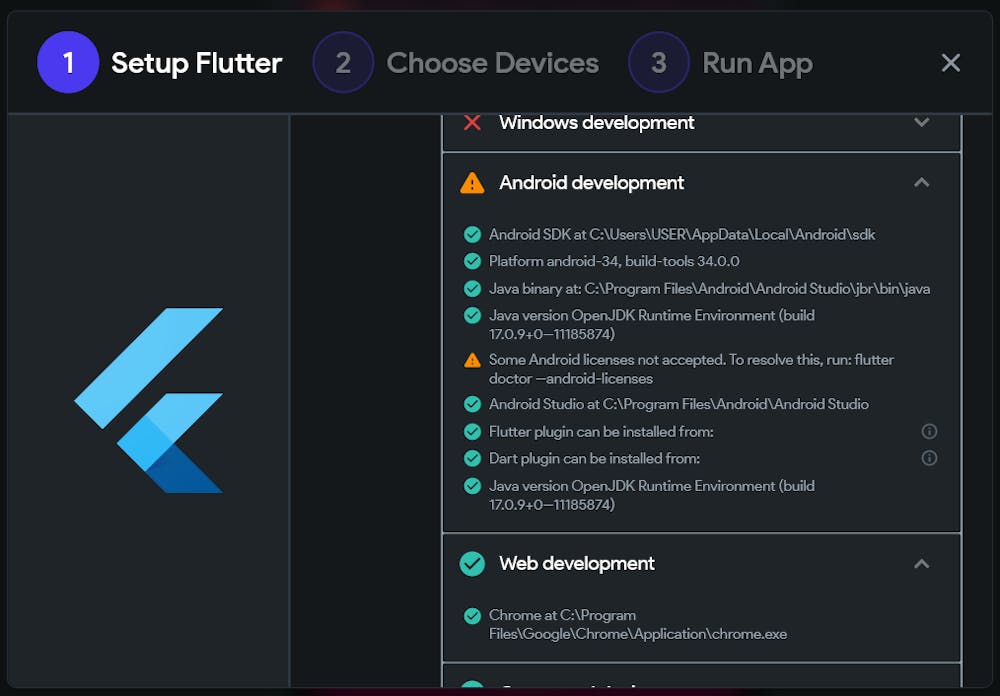Click the orange warning icon for Android development
This screenshot has width=1000, height=696.
coord(472,183)
